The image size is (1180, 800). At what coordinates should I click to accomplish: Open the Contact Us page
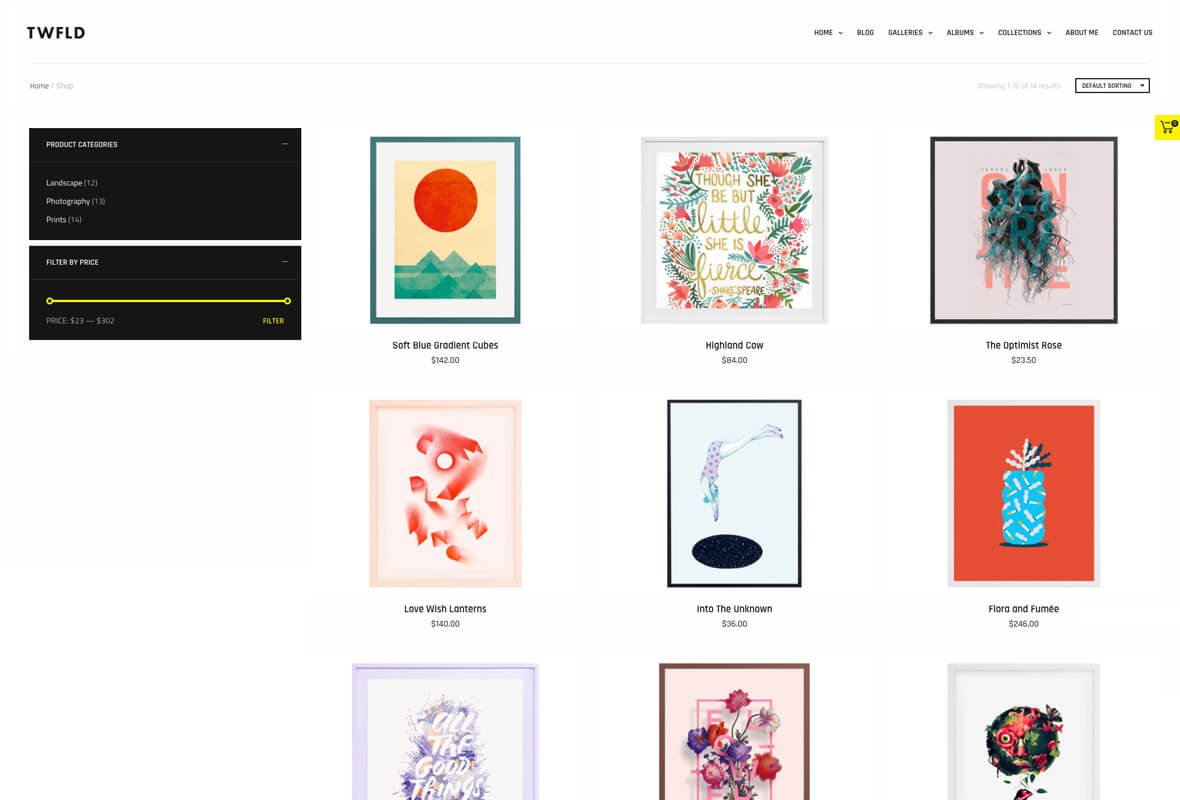[x=1132, y=32]
